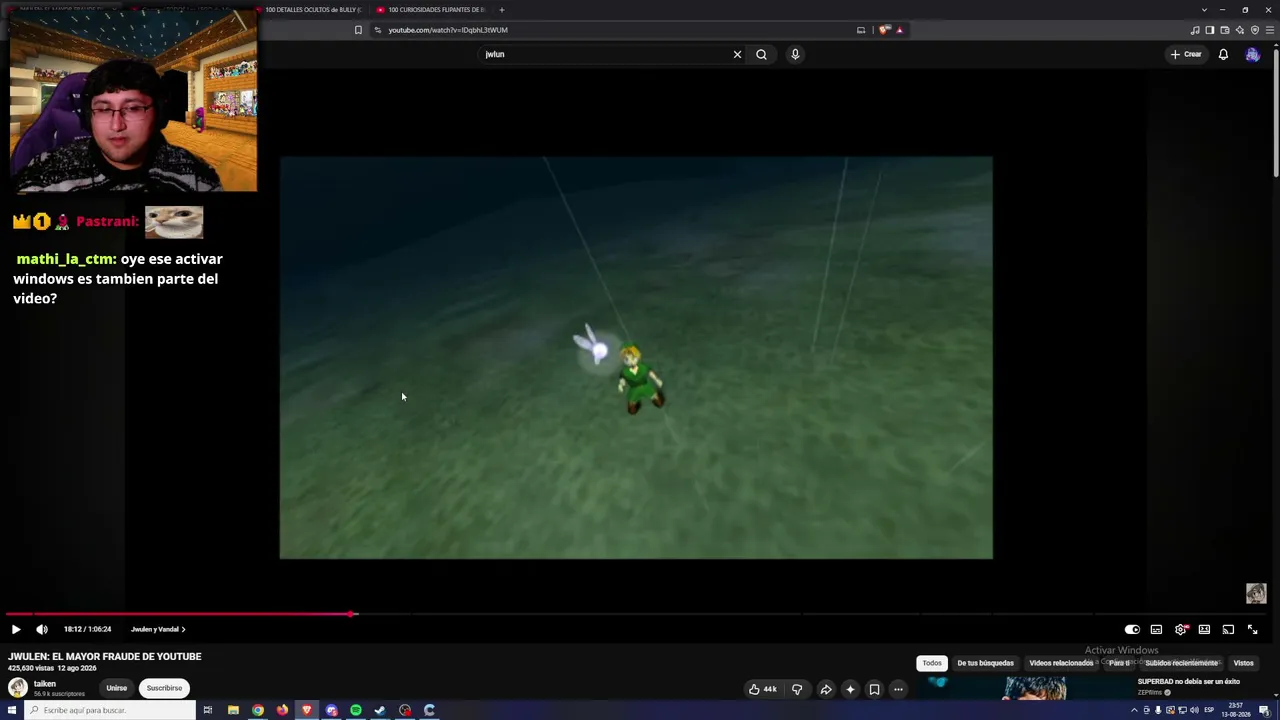Subscribe to the taiken channel
1280x720 pixels.
164,688
